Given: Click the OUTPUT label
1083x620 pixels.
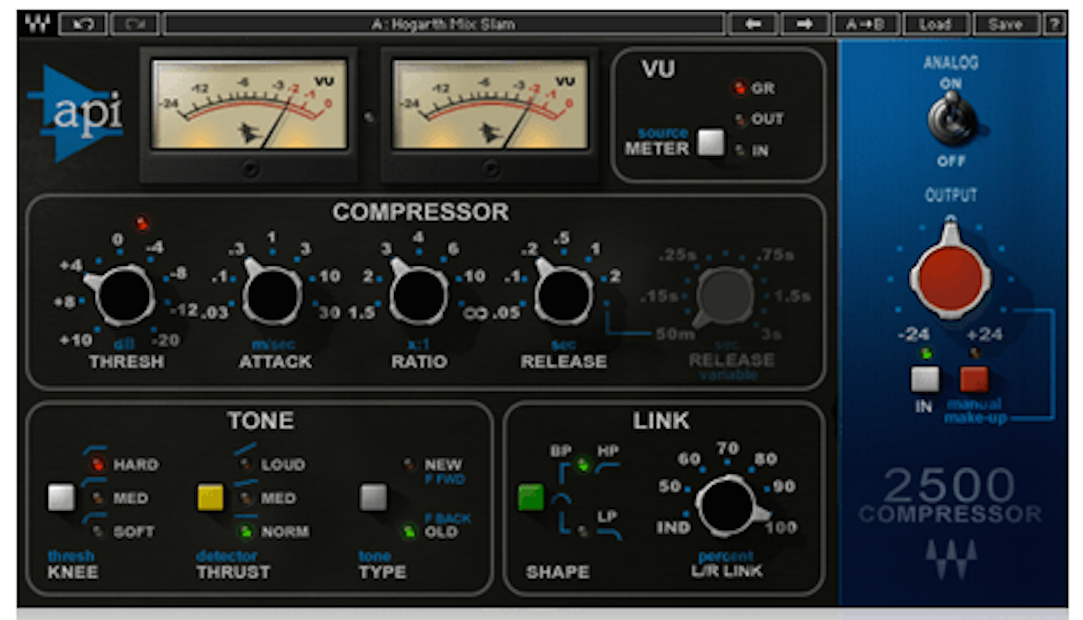Looking at the screenshot, I should click(951, 195).
